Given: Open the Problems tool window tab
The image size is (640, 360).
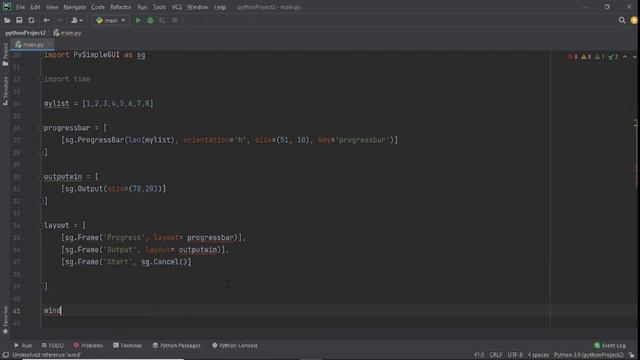Looking at the screenshot, I should (88, 345).
